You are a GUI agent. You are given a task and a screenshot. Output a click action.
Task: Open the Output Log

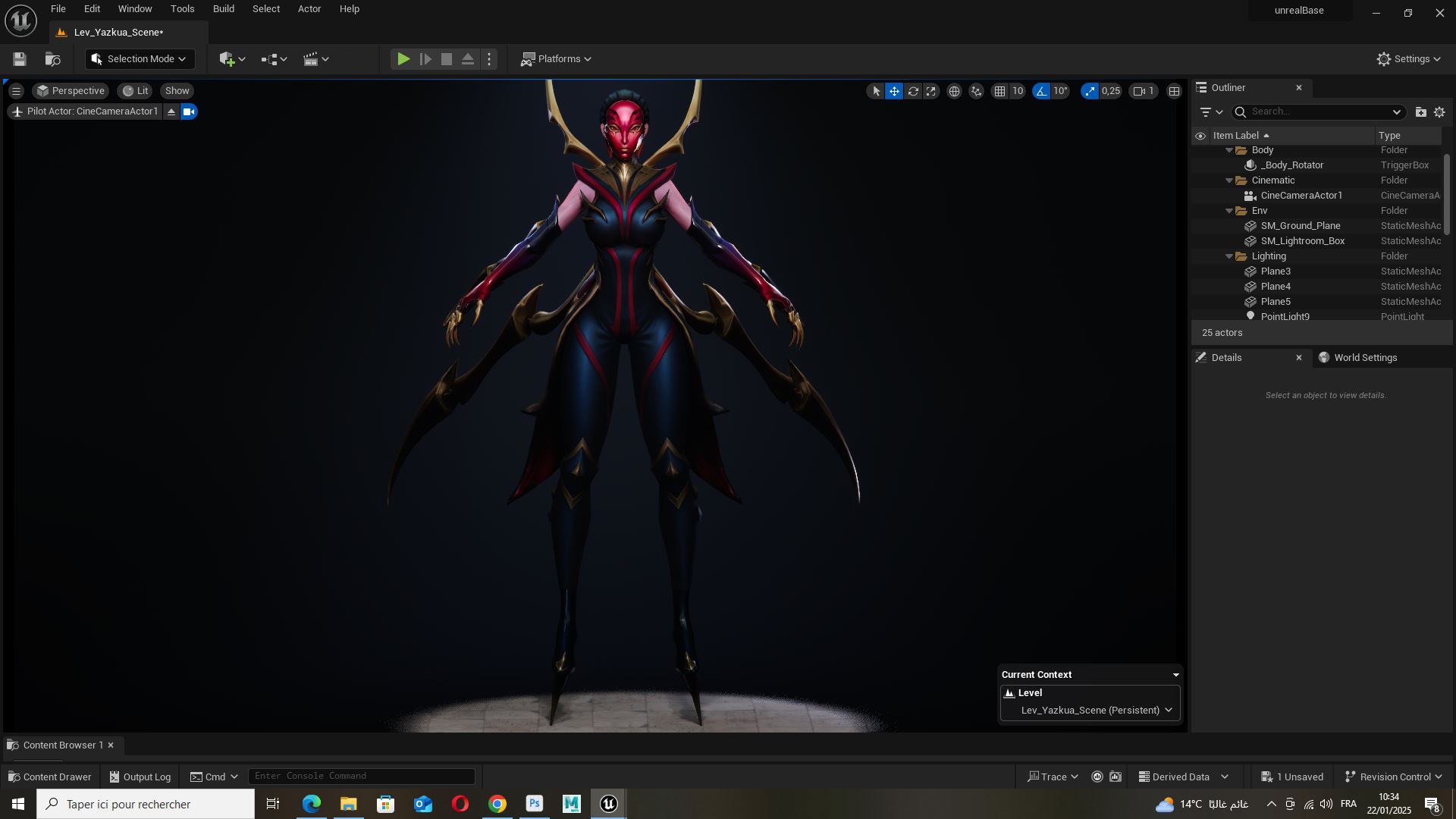click(x=140, y=777)
